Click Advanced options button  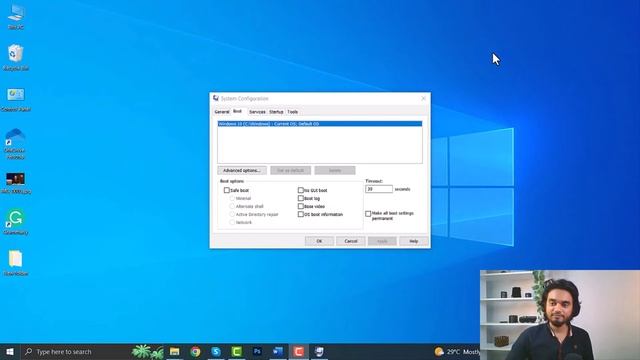pyautogui.click(x=242, y=170)
